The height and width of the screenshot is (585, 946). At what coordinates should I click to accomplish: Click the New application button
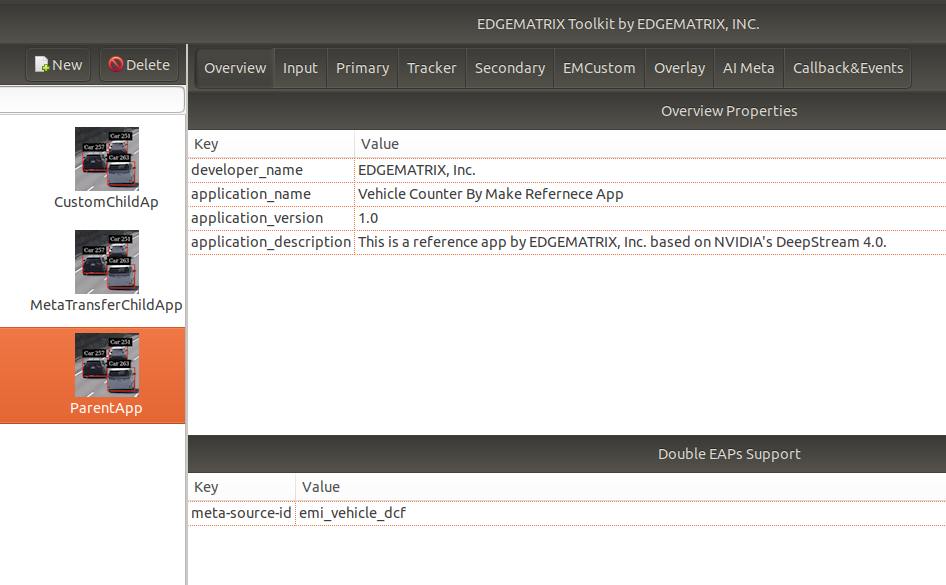(58, 65)
